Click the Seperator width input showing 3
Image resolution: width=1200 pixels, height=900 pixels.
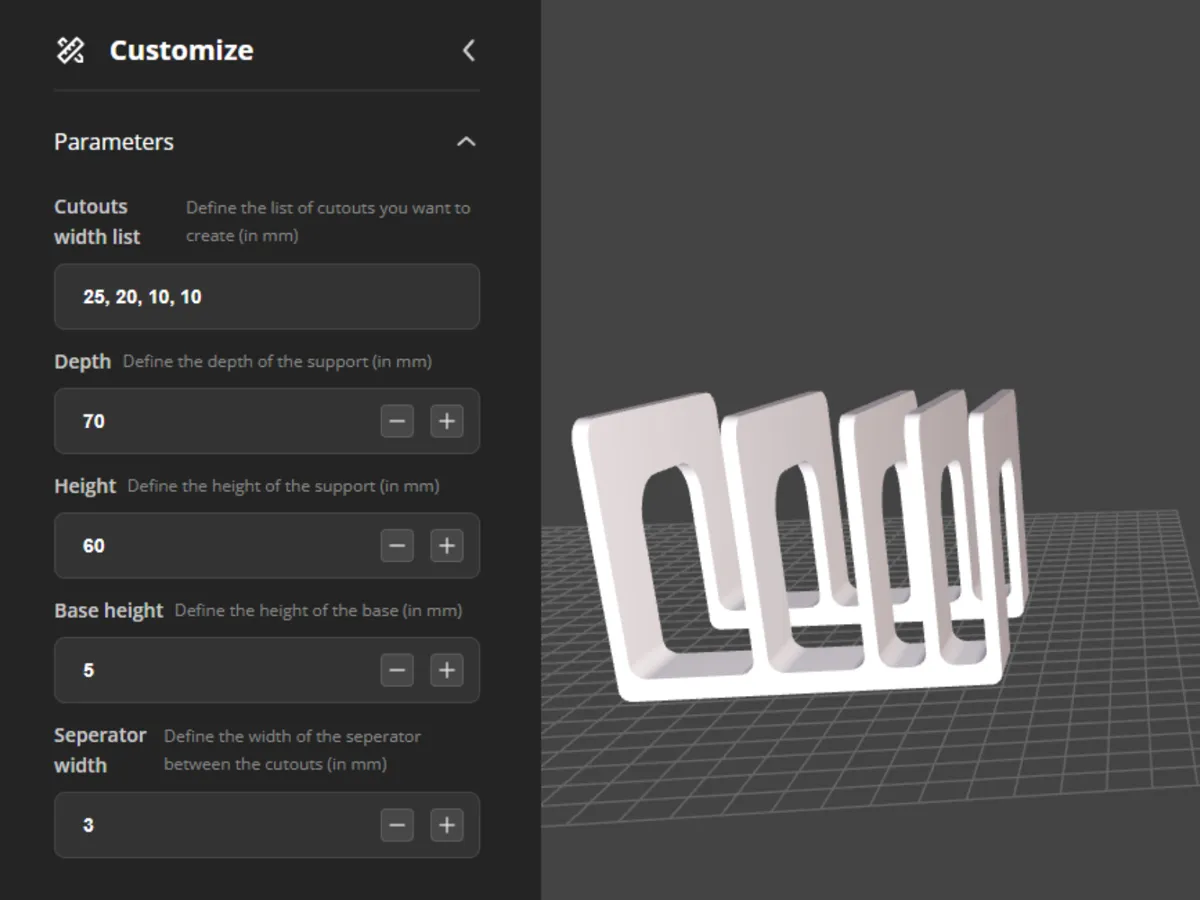click(215, 825)
